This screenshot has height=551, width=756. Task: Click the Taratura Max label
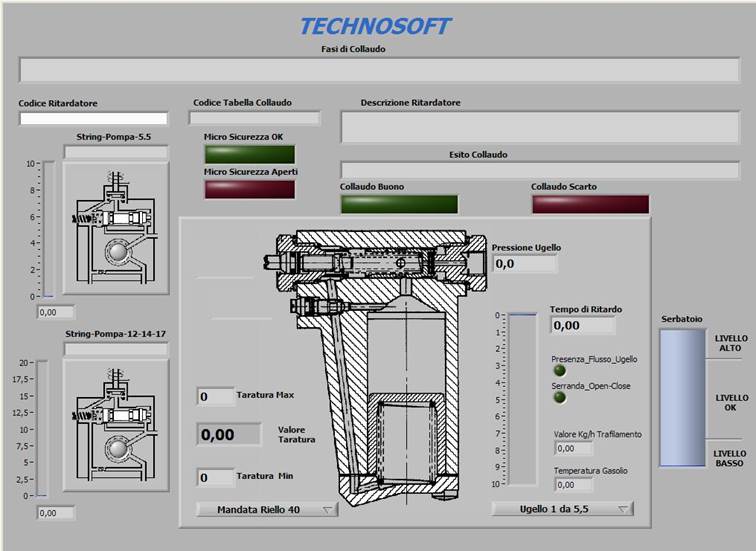click(x=265, y=395)
